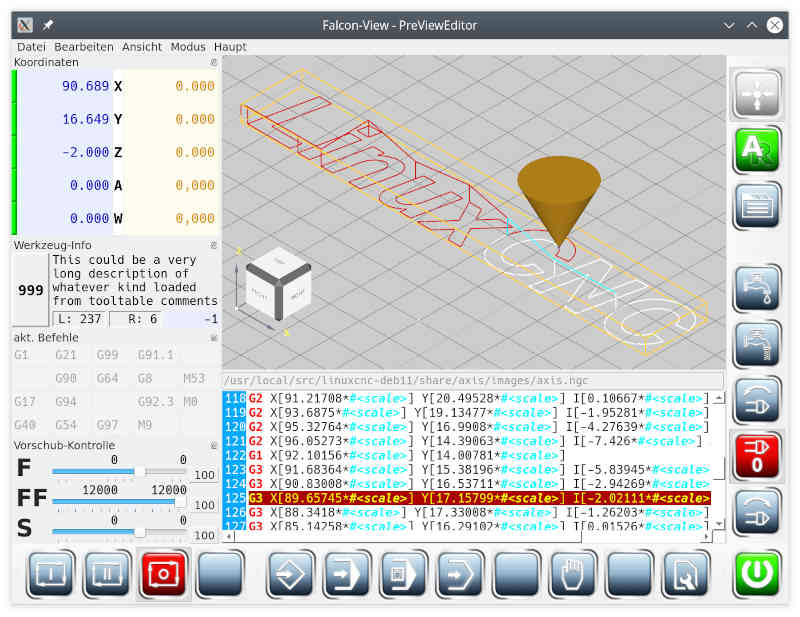Select G-code line 120
Viewport: 800px width, 617px height.
click(x=467, y=427)
